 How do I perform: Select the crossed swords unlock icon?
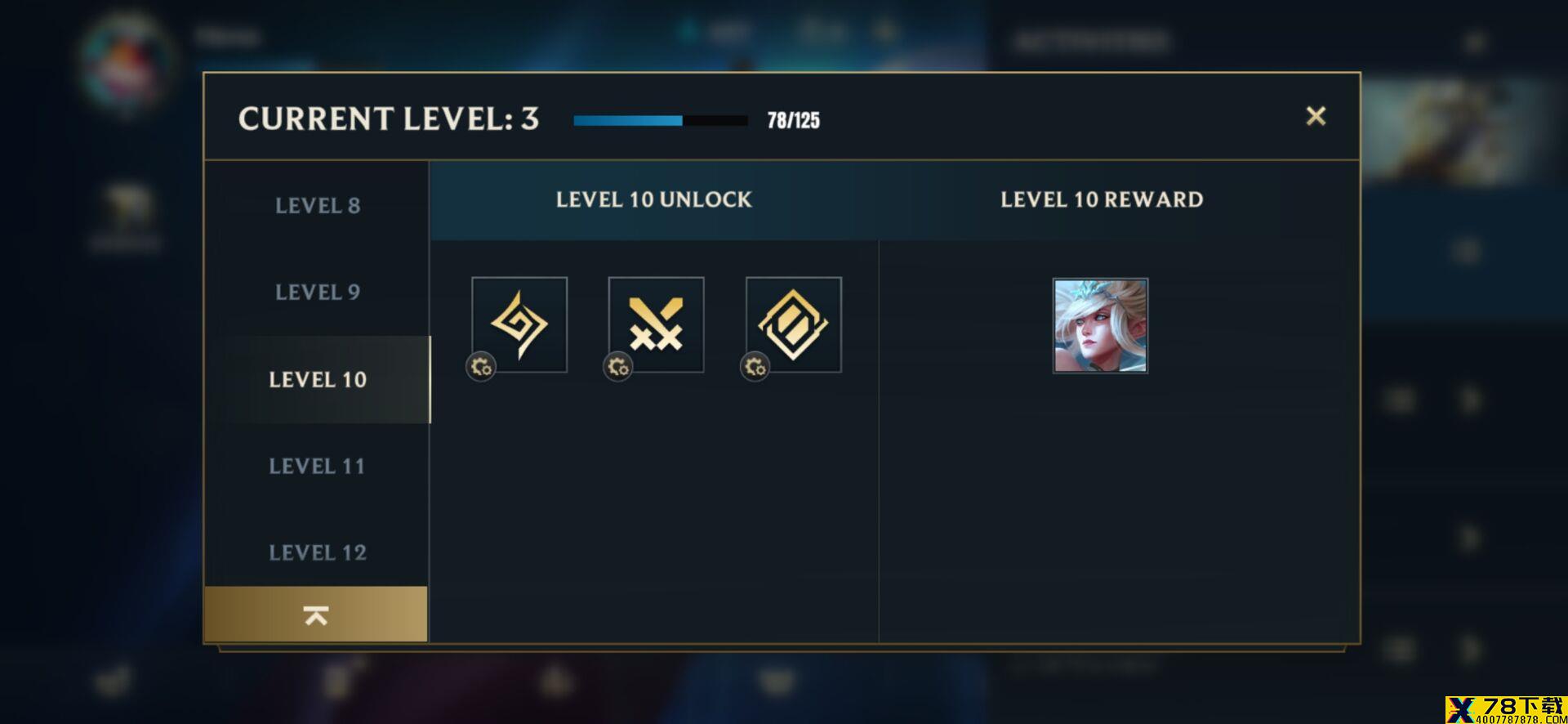pos(656,324)
